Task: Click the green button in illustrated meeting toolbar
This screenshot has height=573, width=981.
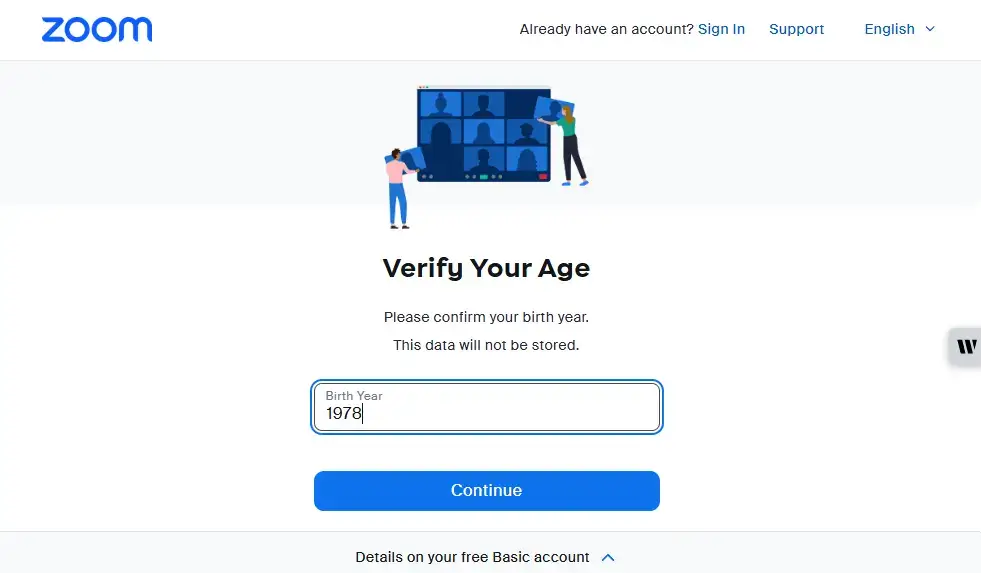Action: (484, 177)
